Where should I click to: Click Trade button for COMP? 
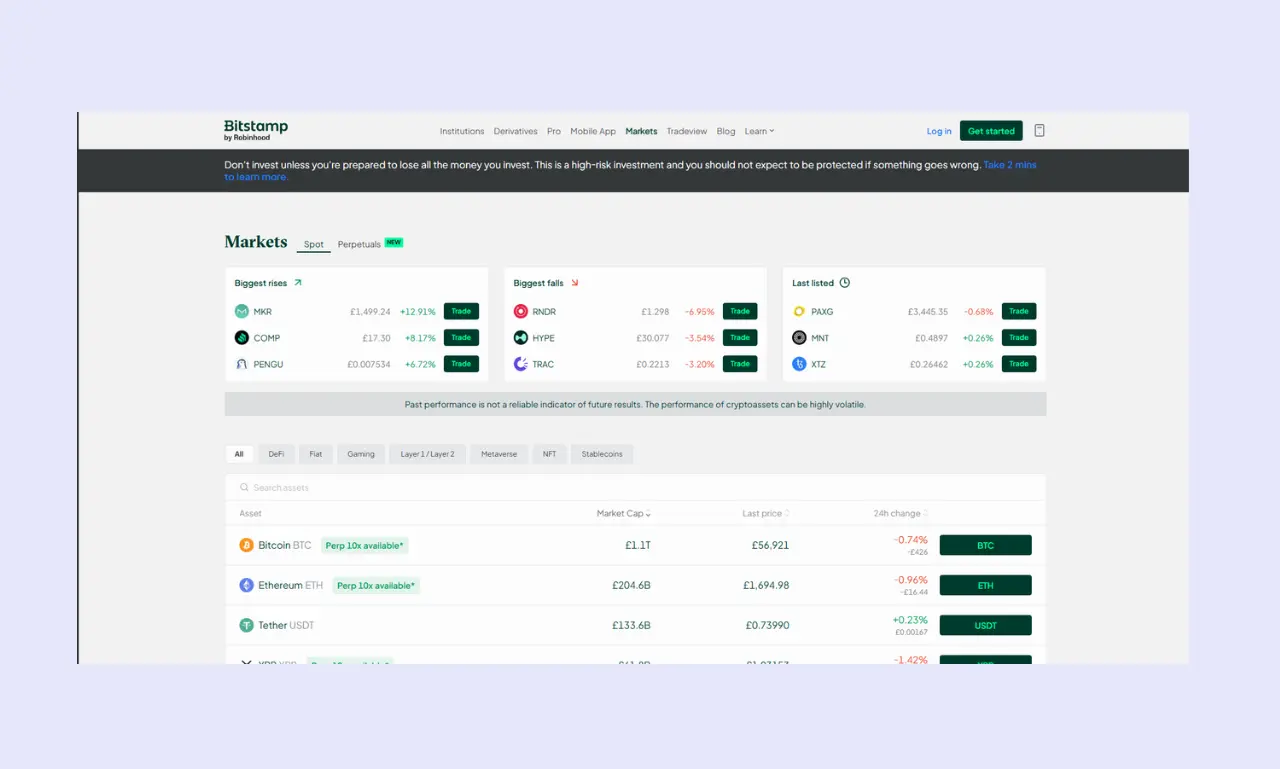pos(461,337)
